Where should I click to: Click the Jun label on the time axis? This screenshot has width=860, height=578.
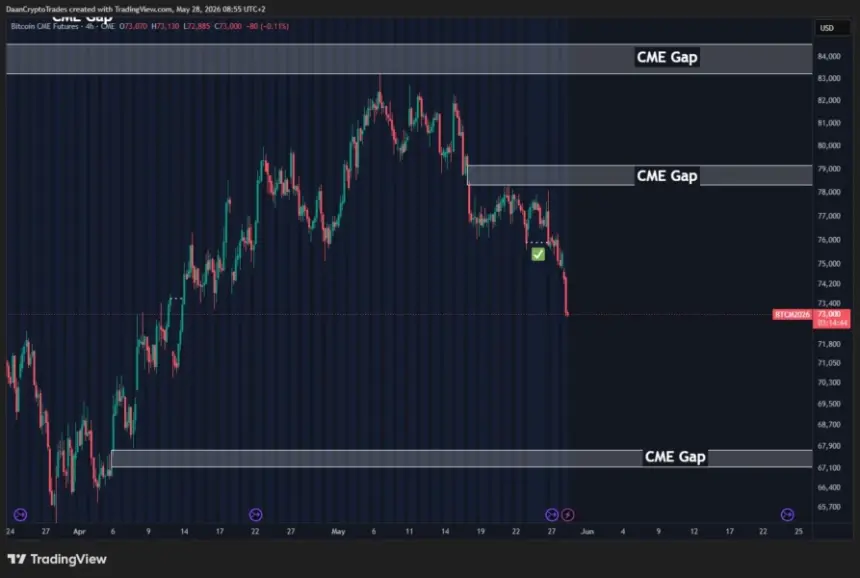[587, 531]
